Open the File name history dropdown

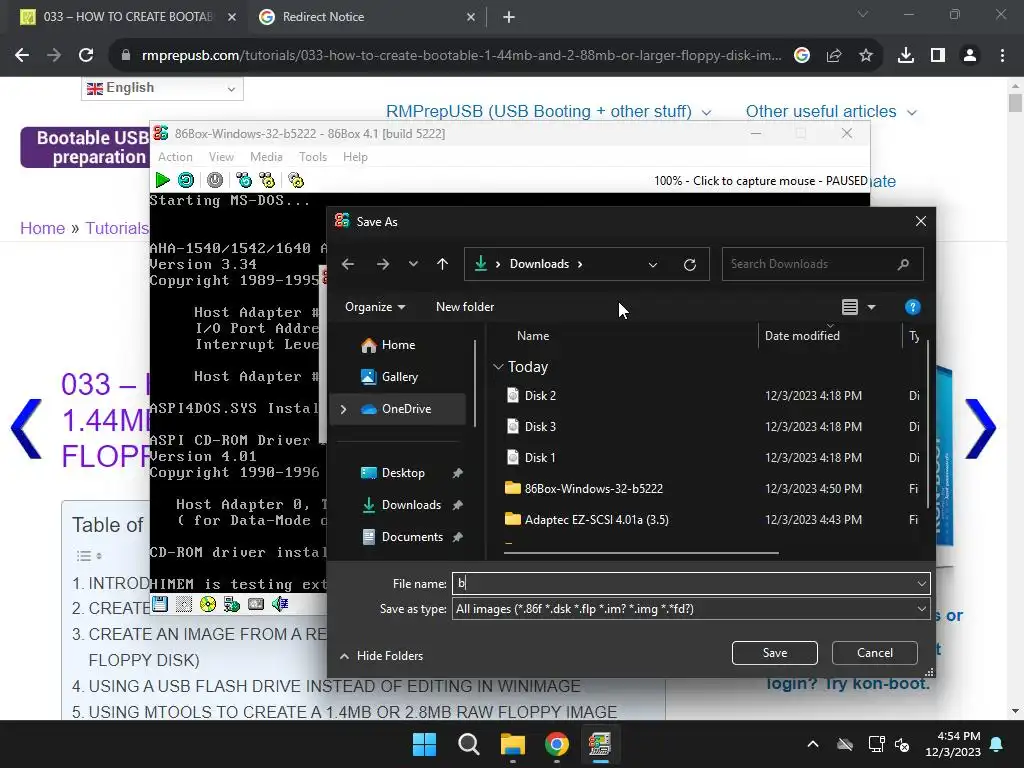921,583
